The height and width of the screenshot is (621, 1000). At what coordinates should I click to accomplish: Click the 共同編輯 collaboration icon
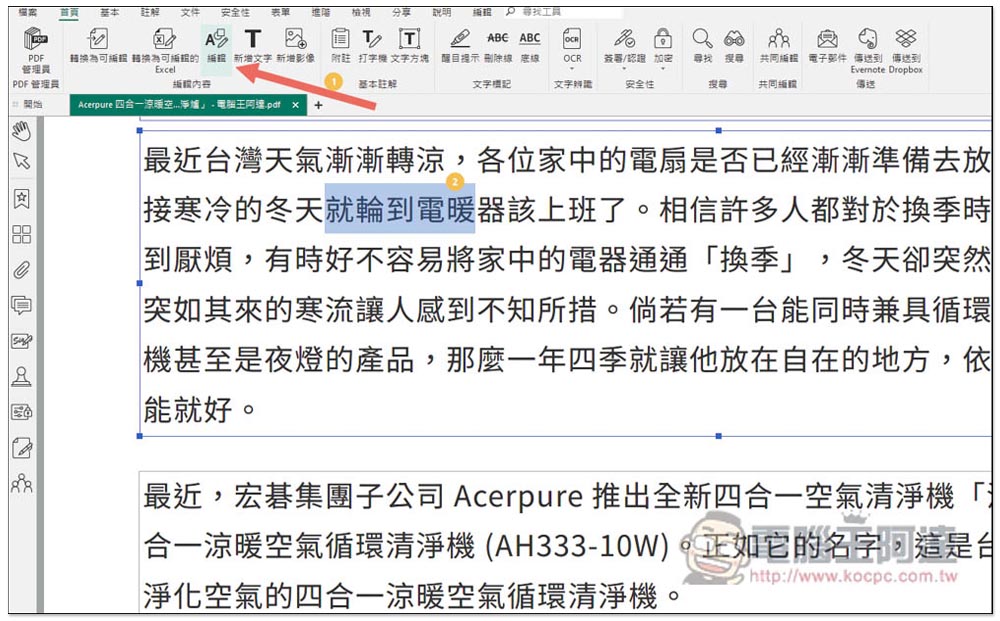pyautogui.click(x=778, y=39)
